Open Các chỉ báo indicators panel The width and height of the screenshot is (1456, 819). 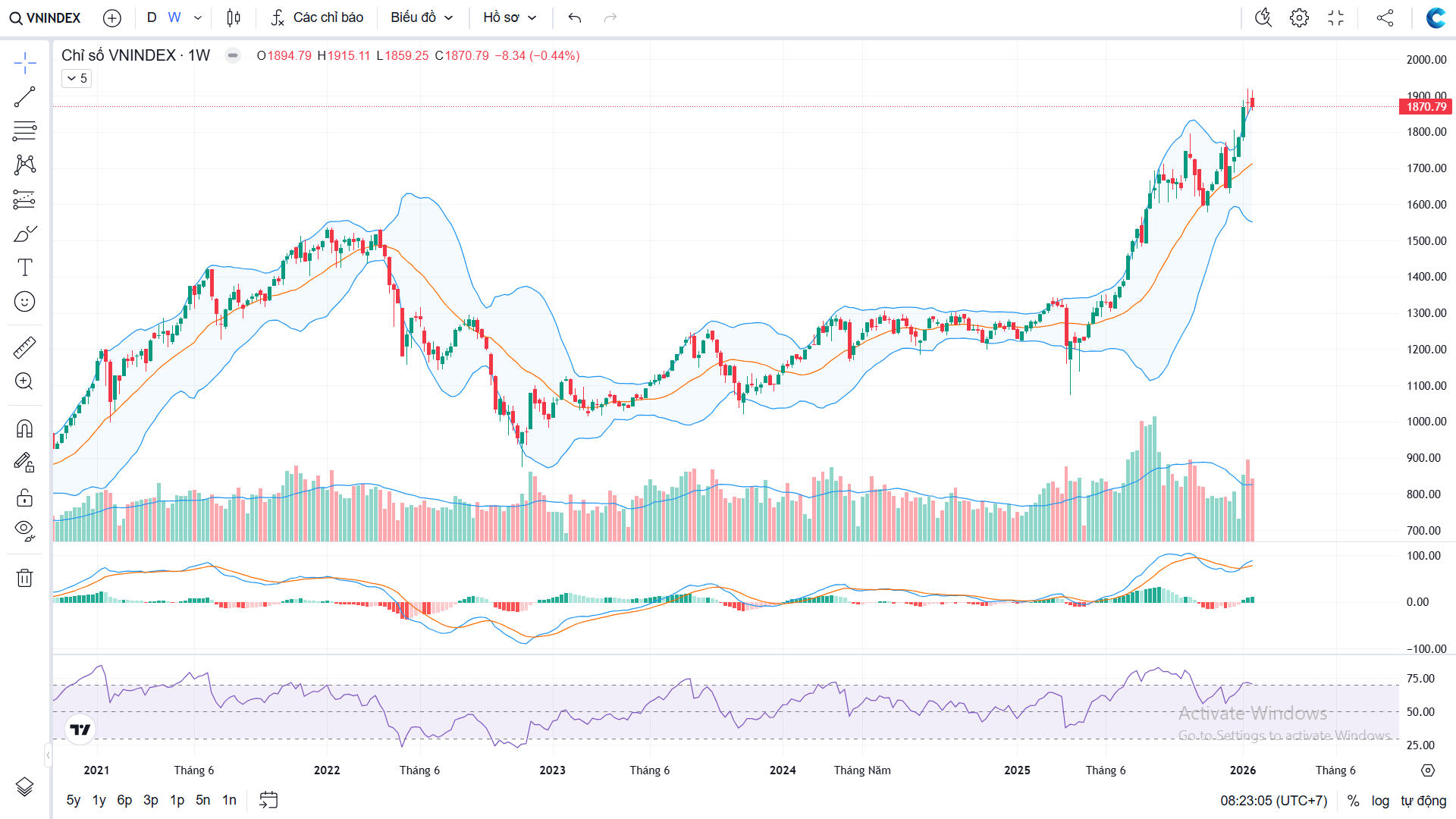[x=318, y=17]
